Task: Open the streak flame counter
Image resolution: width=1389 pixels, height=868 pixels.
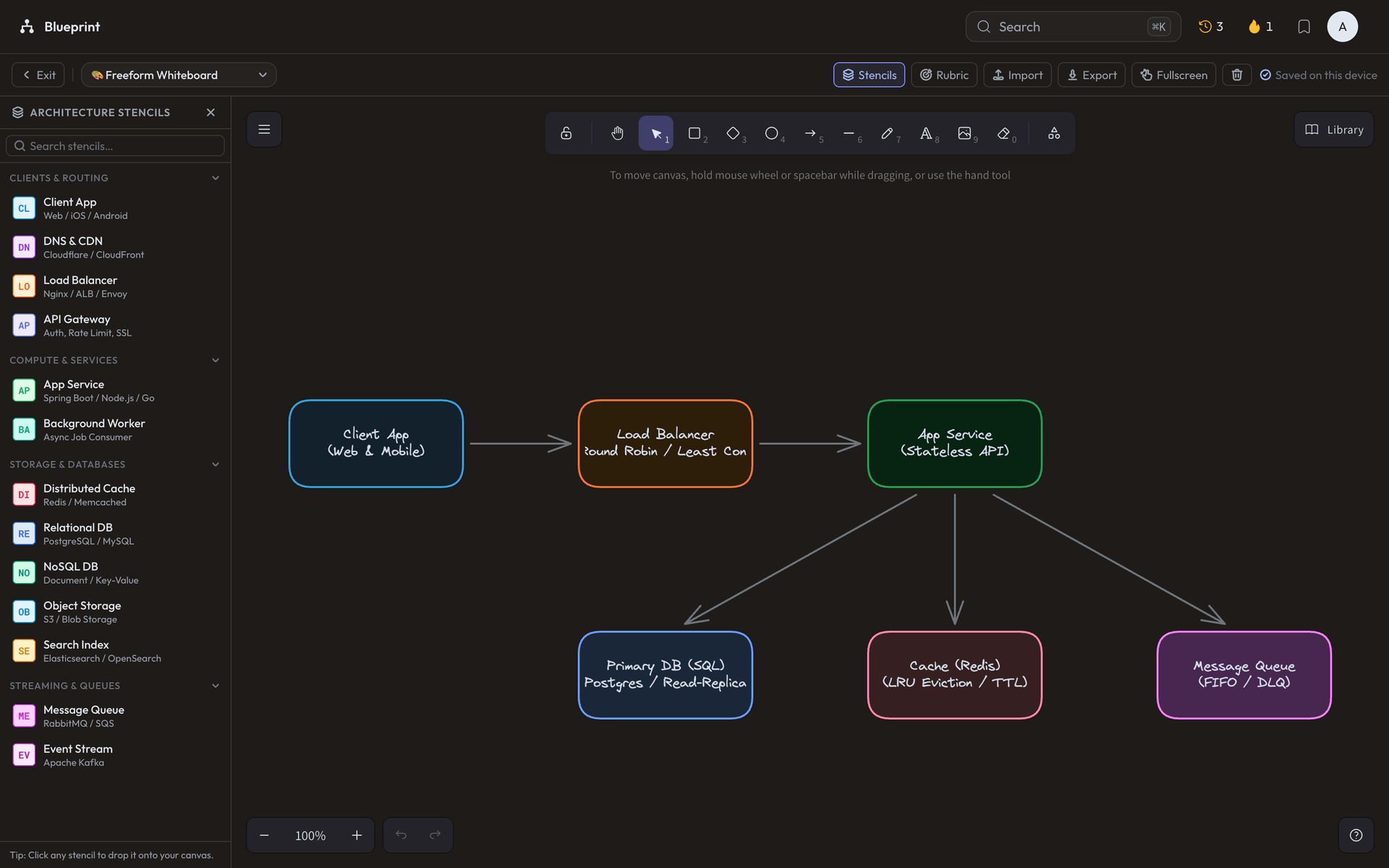Action: coord(1260,27)
